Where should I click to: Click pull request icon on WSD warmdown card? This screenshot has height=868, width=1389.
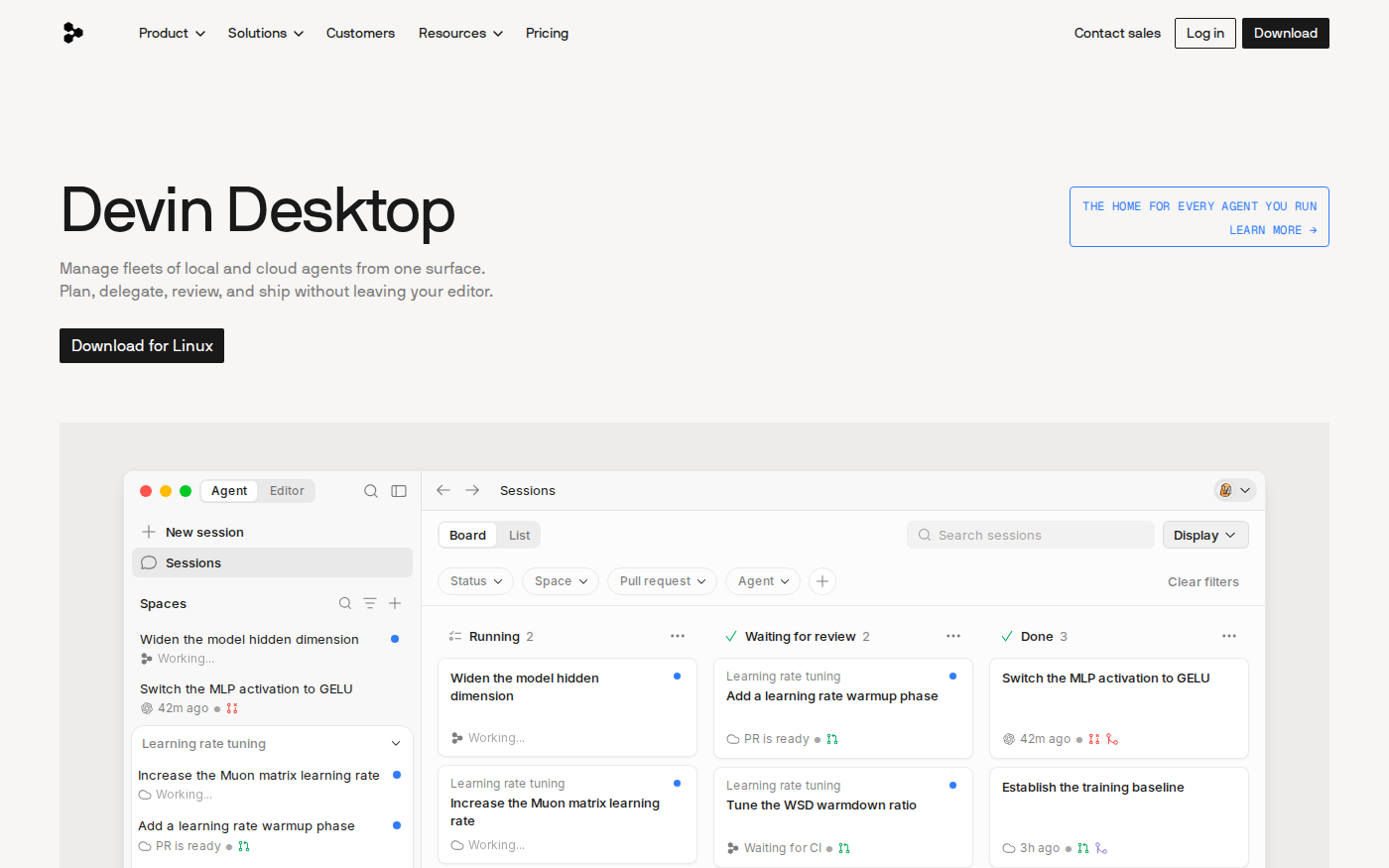click(x=844, y=848)
